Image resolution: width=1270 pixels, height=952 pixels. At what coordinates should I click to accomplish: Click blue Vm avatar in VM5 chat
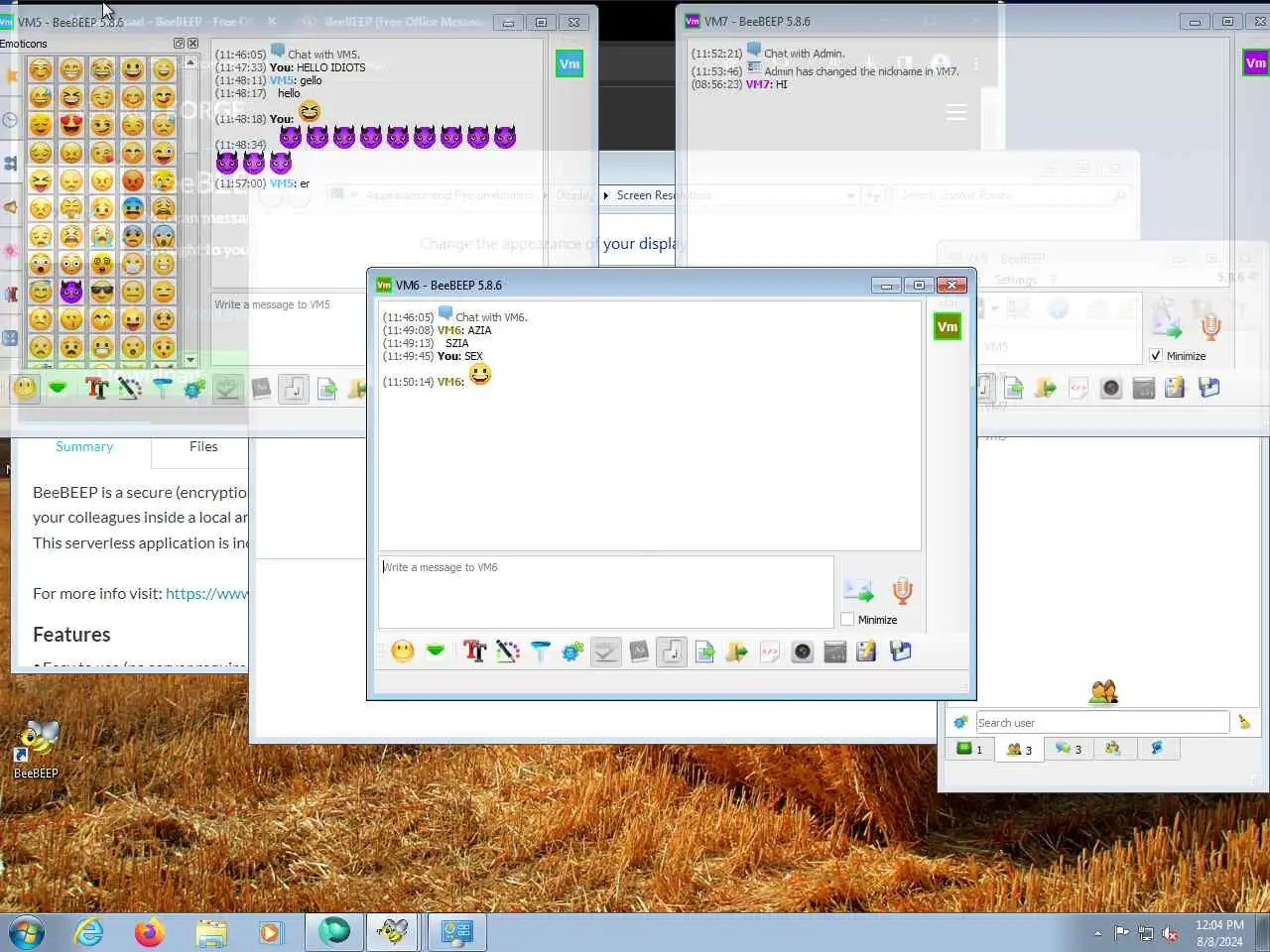tap(570, 63)
